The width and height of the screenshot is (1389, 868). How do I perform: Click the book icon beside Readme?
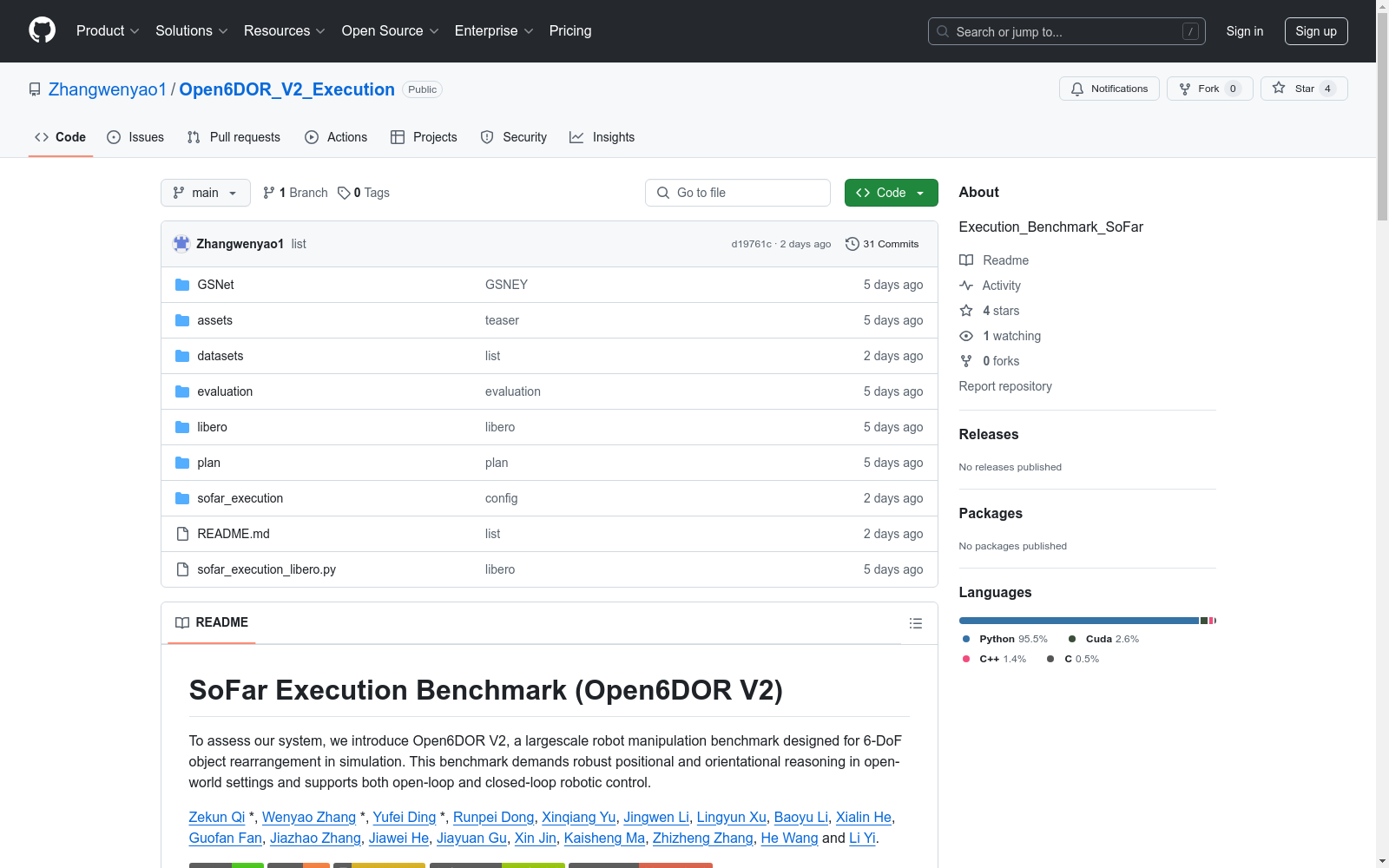[x=966, y=260]
